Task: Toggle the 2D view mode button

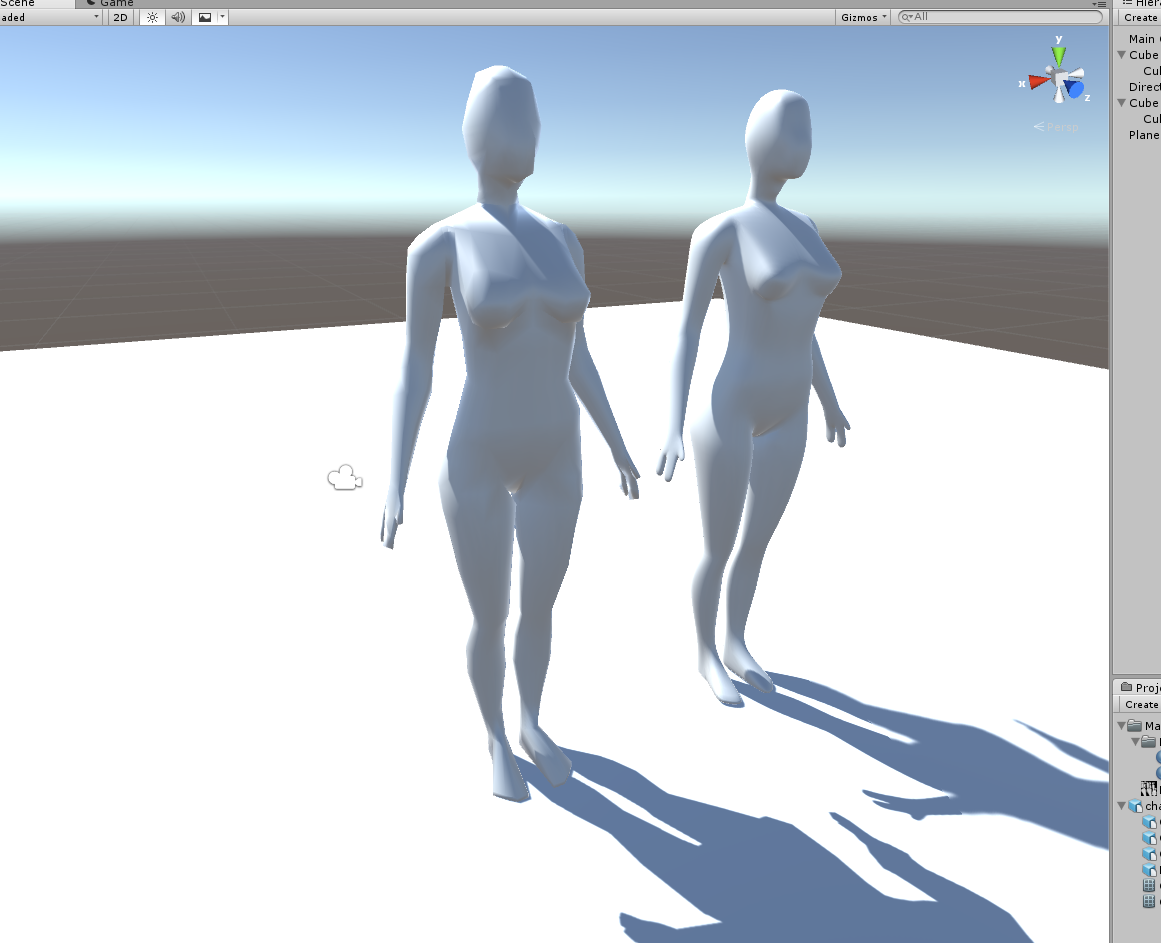Action: coord(120,17)
